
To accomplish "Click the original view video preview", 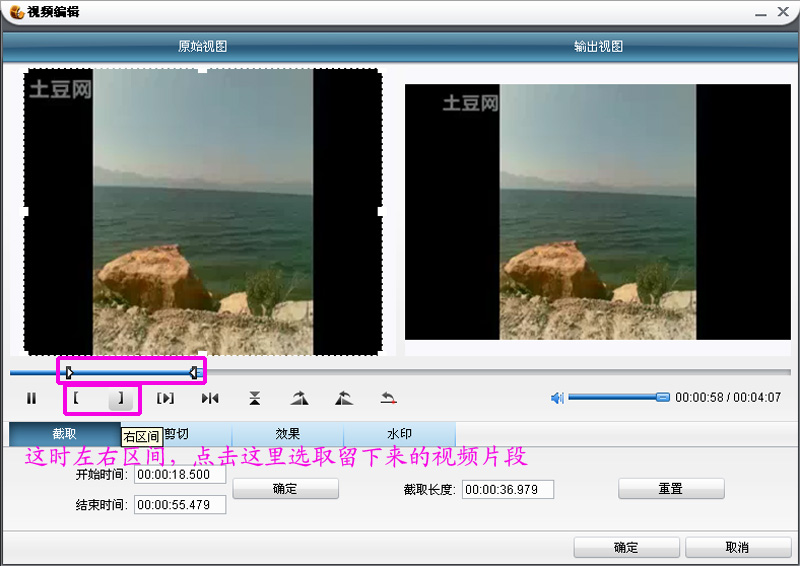I will click(203, 212).
